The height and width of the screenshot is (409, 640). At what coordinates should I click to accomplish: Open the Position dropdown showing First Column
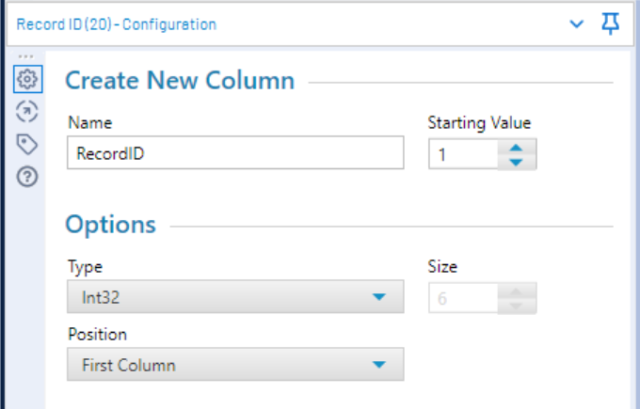(x=236, y=365)
